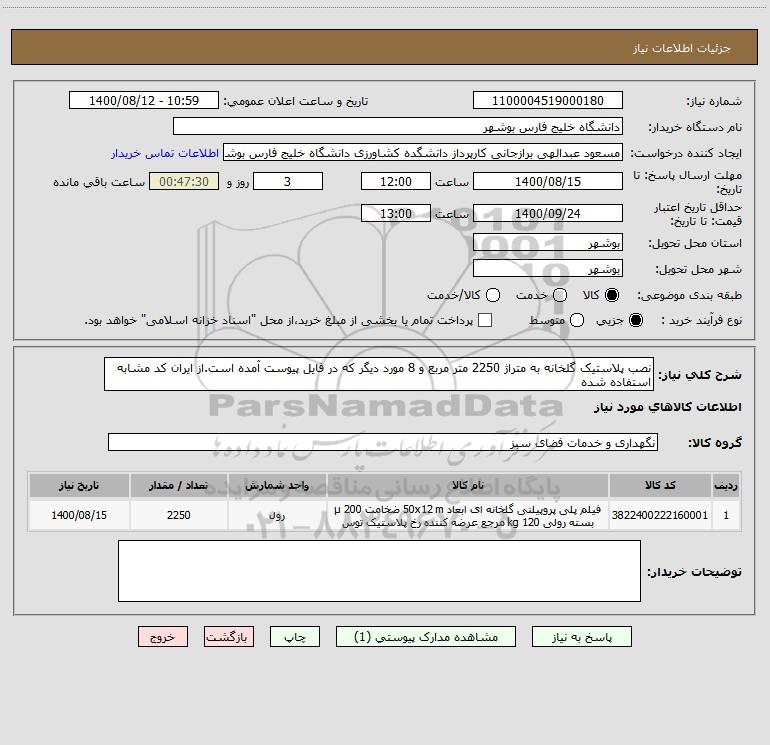This screenshot has width=770, height=745.
Task: Click the product name cell فیلم پلی پروپیلنی
Action: pyautogui.click(x=468, y=515)
